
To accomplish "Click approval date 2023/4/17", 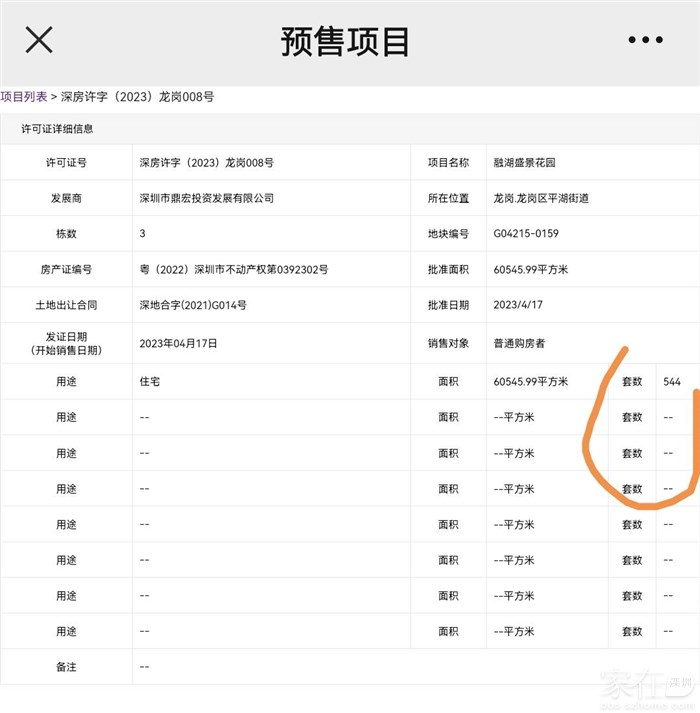I will [x=518, y=305].
